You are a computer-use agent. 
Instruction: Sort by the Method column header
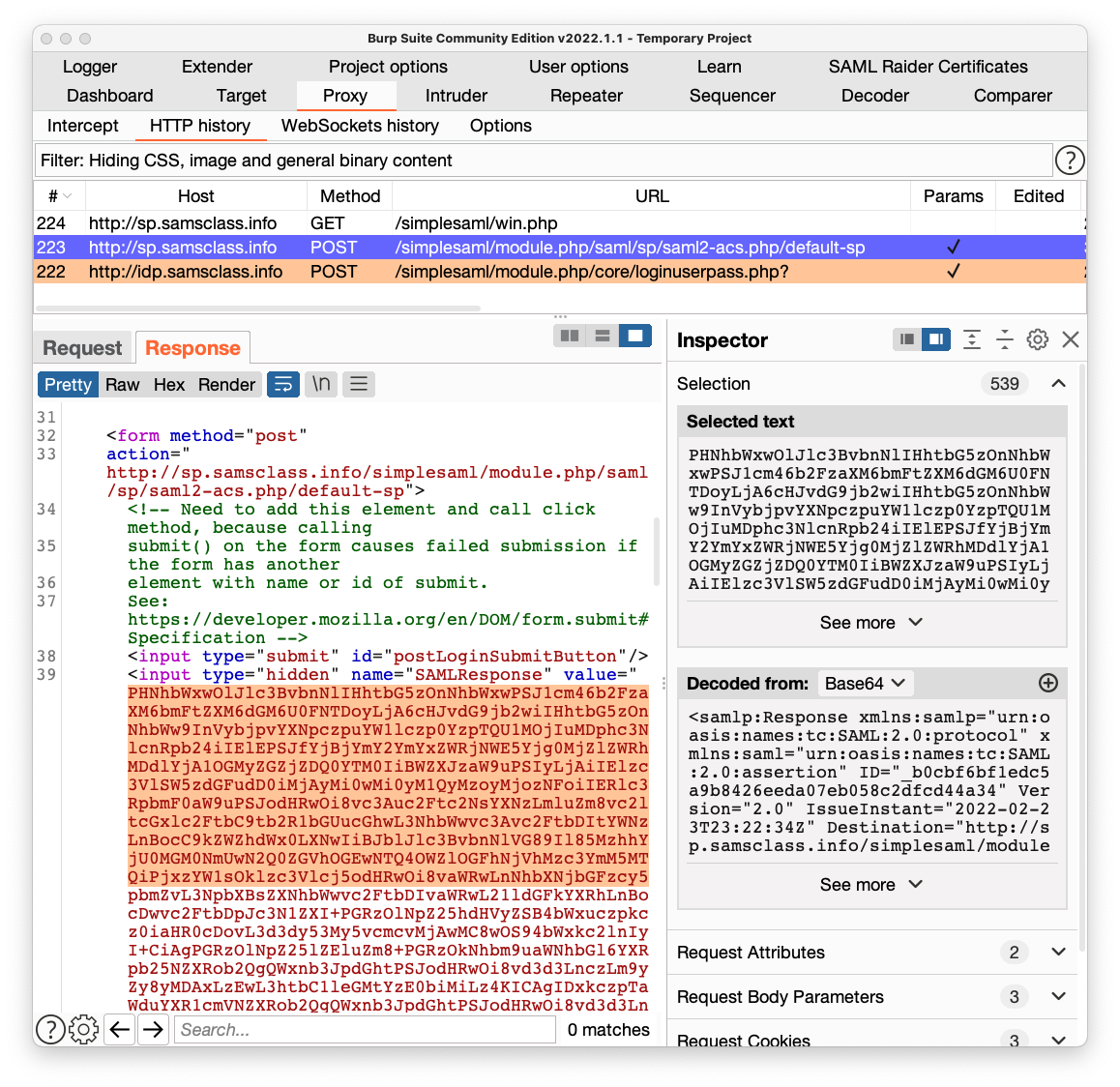[349, 195]
